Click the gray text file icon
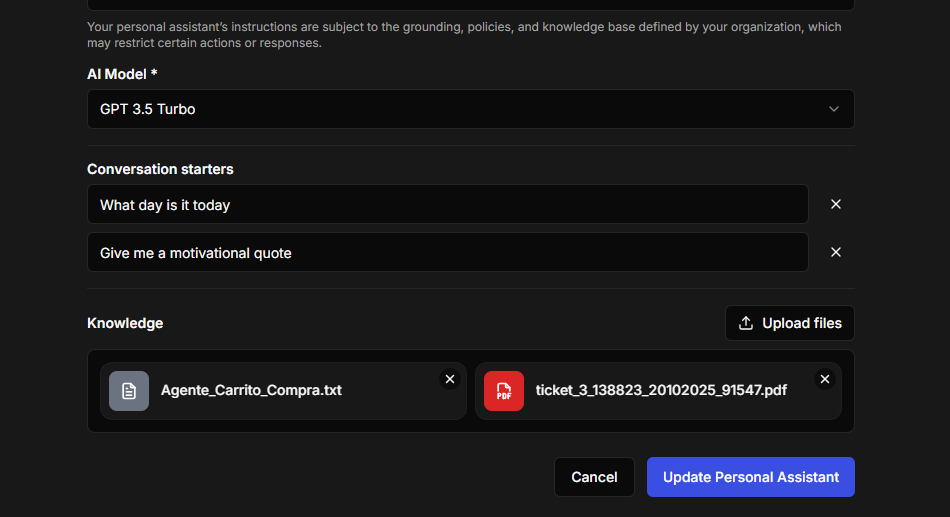This screenshot has width=950, height=517. pos(129,391)
